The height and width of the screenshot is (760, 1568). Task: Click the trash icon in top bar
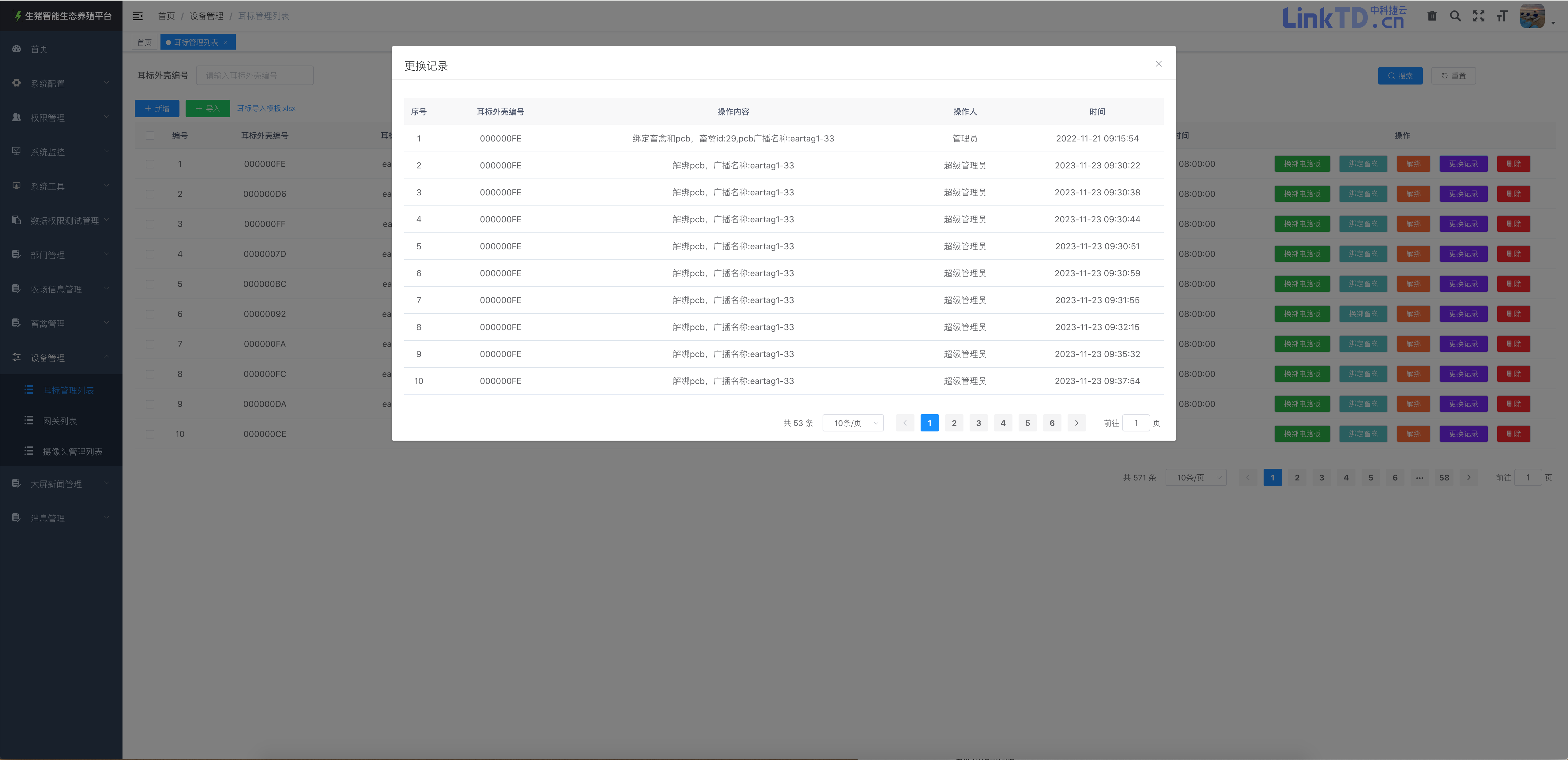[1432, 17]
